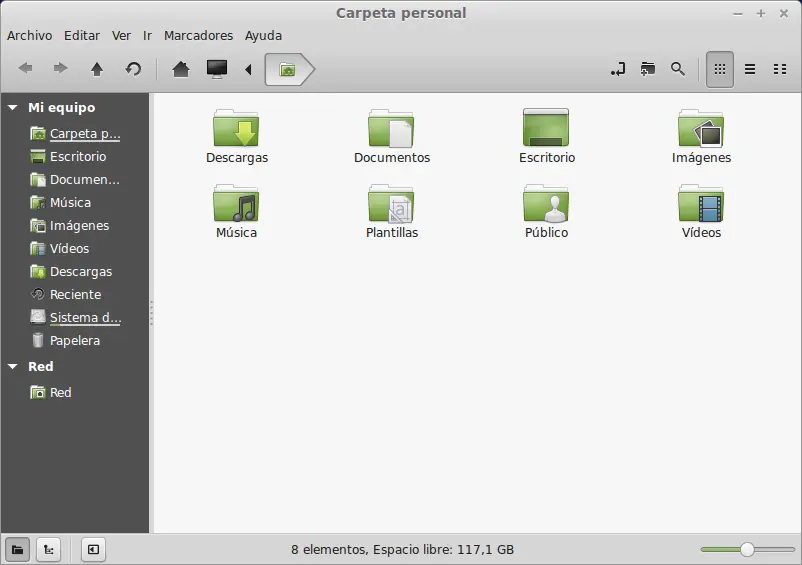Toggle the location entry mode icon
802x565 pixels.
point(618,69)
